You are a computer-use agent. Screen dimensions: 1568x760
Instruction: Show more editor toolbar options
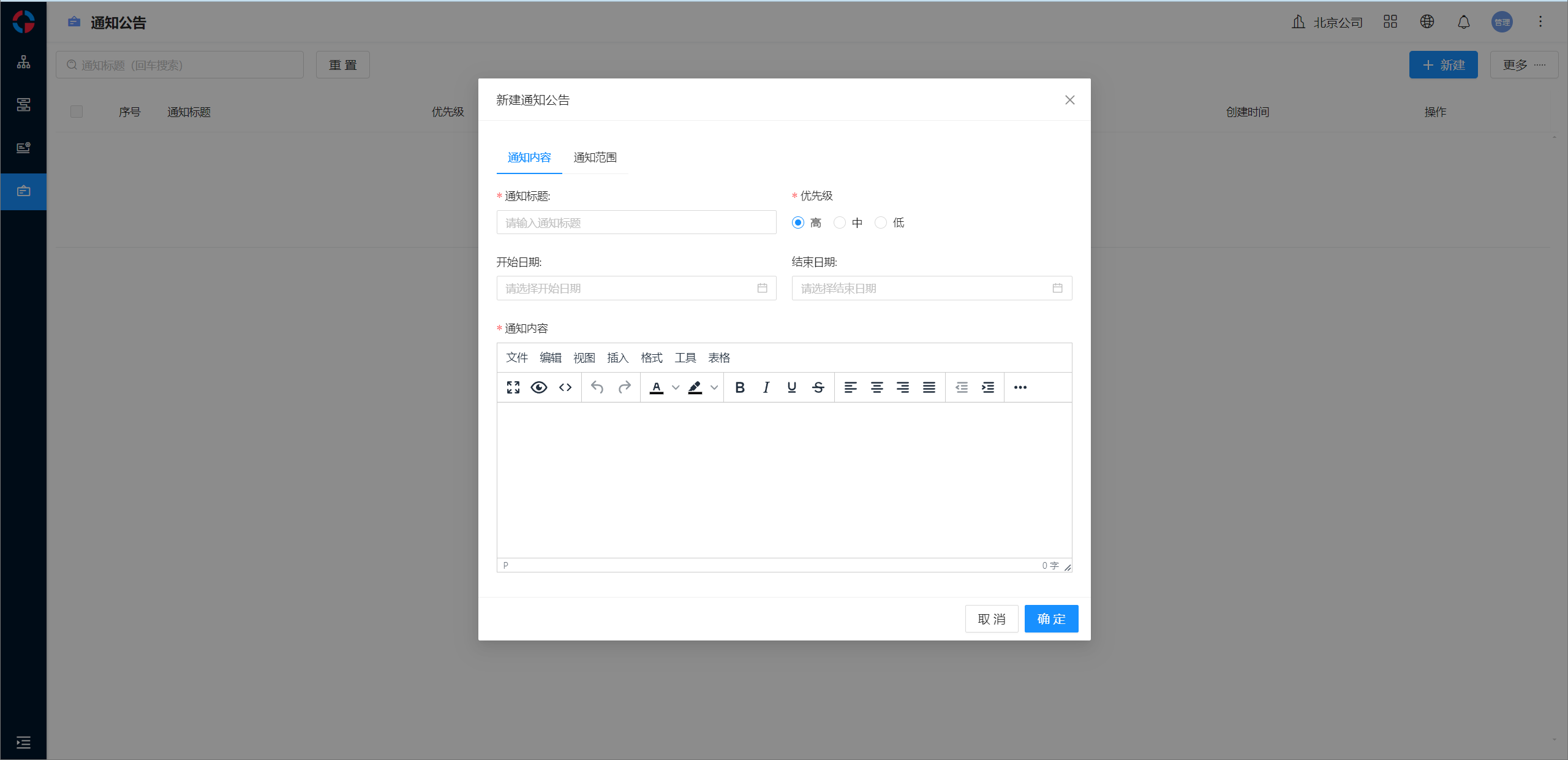pyautogui.click(x=1020, y=387)
